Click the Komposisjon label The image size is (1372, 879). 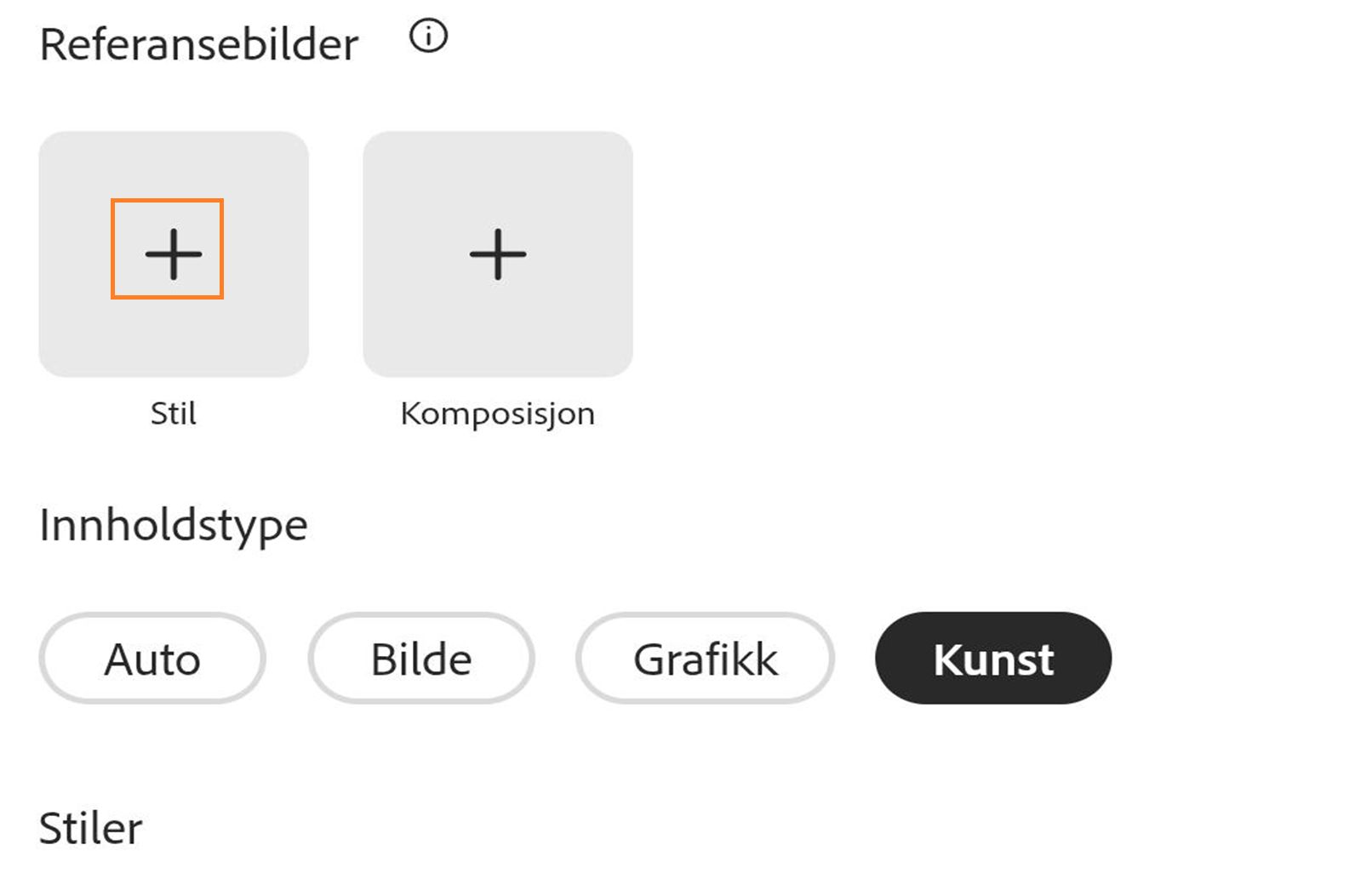(x=498, y=414)
